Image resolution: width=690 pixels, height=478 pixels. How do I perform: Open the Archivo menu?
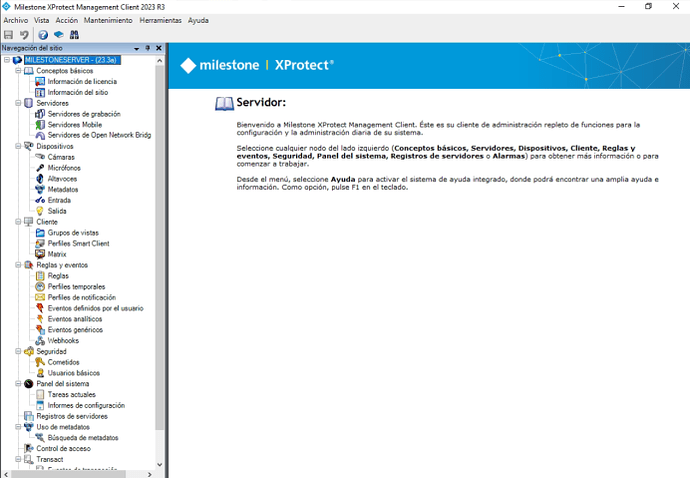point(16,20)
